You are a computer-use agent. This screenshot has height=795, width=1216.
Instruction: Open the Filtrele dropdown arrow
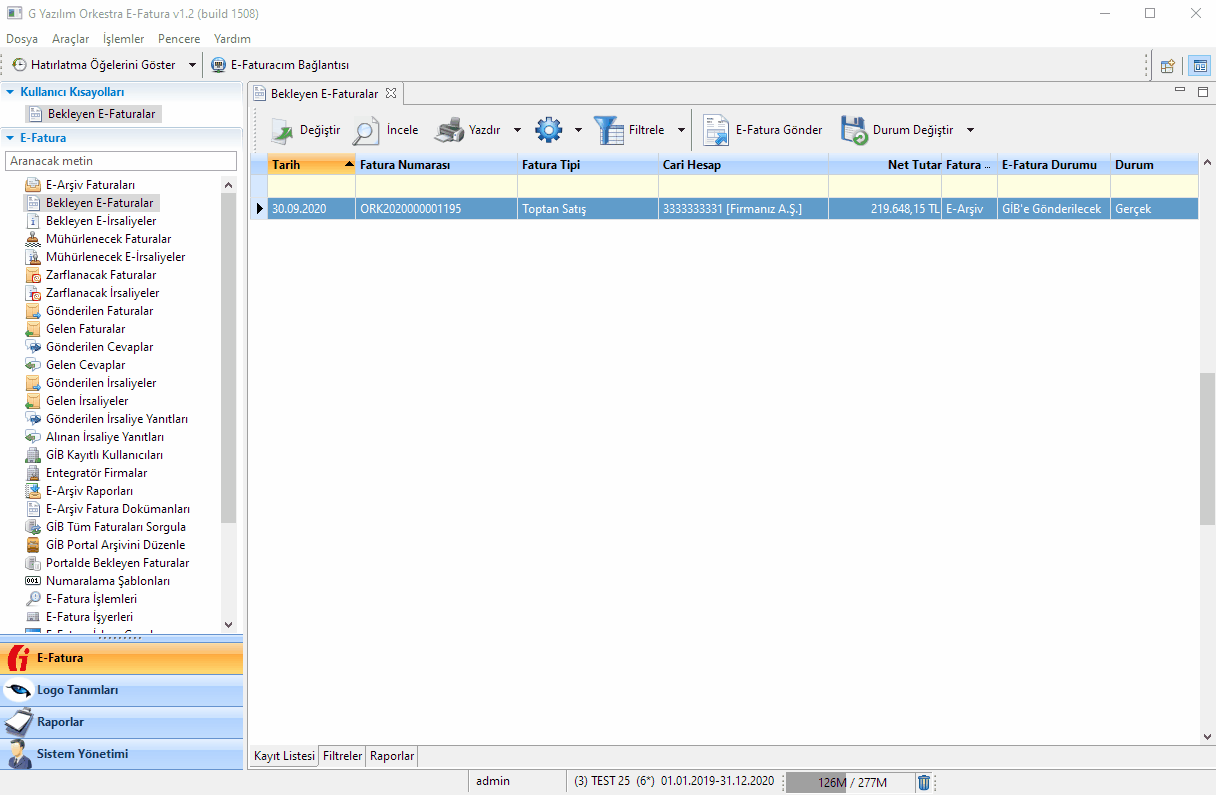[x=682, y=130]
